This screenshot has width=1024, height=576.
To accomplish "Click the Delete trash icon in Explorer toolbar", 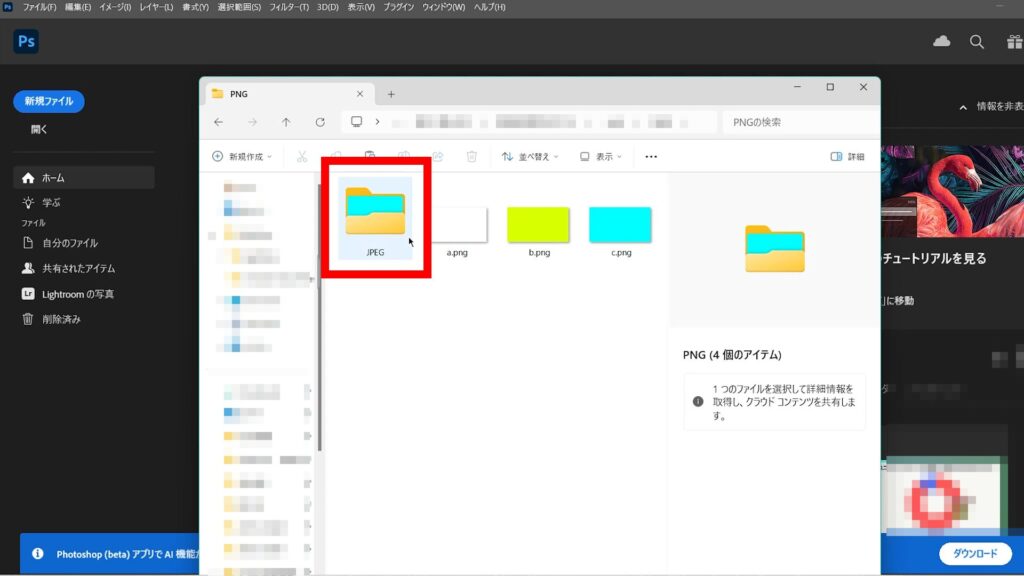I will point(472,157).
